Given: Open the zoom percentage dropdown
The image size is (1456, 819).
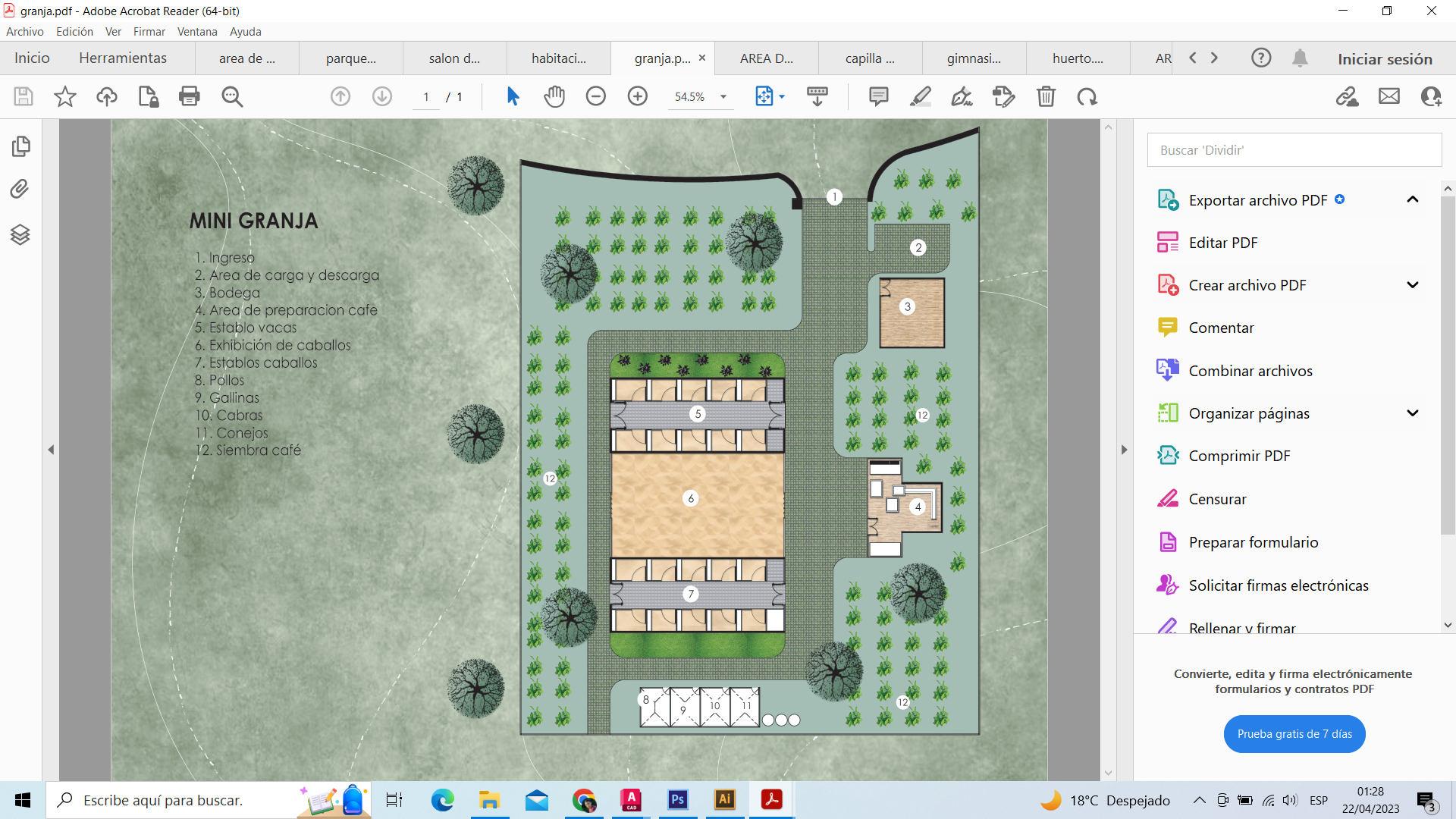Looking at the screenshot, I should click(723, 97).
